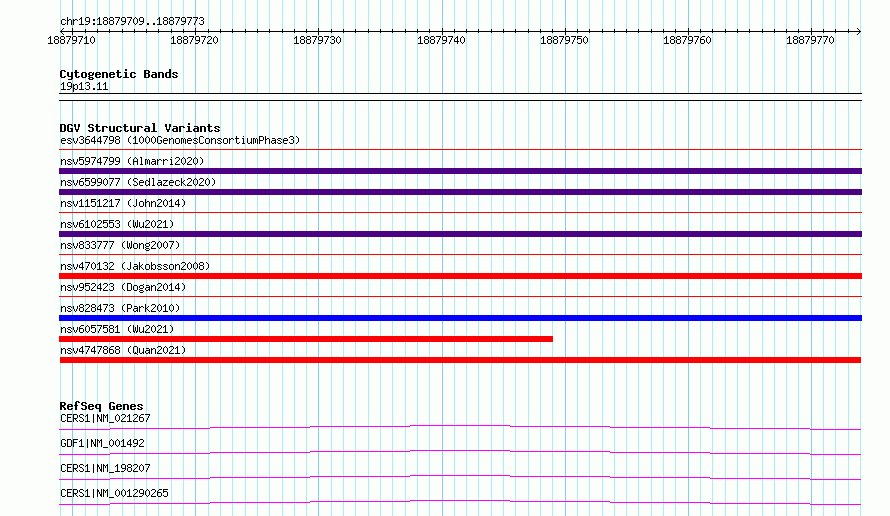Click ruler position 18879750

coord(564,40)
